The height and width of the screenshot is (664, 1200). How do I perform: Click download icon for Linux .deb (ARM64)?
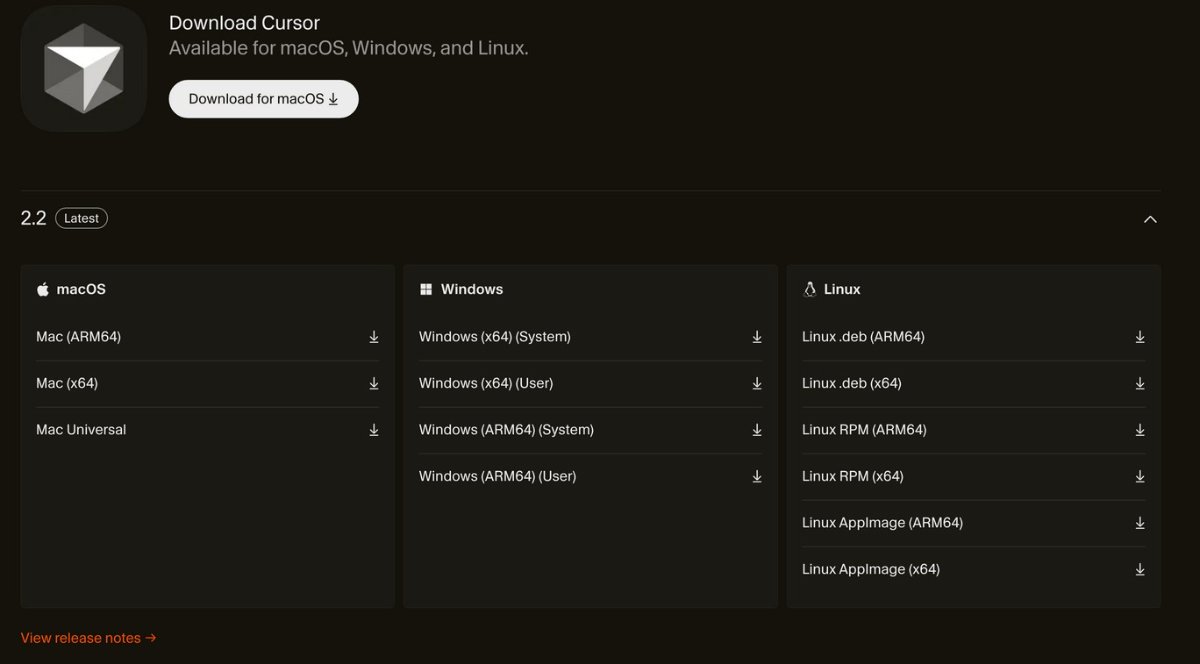[x=1140, y=337]
